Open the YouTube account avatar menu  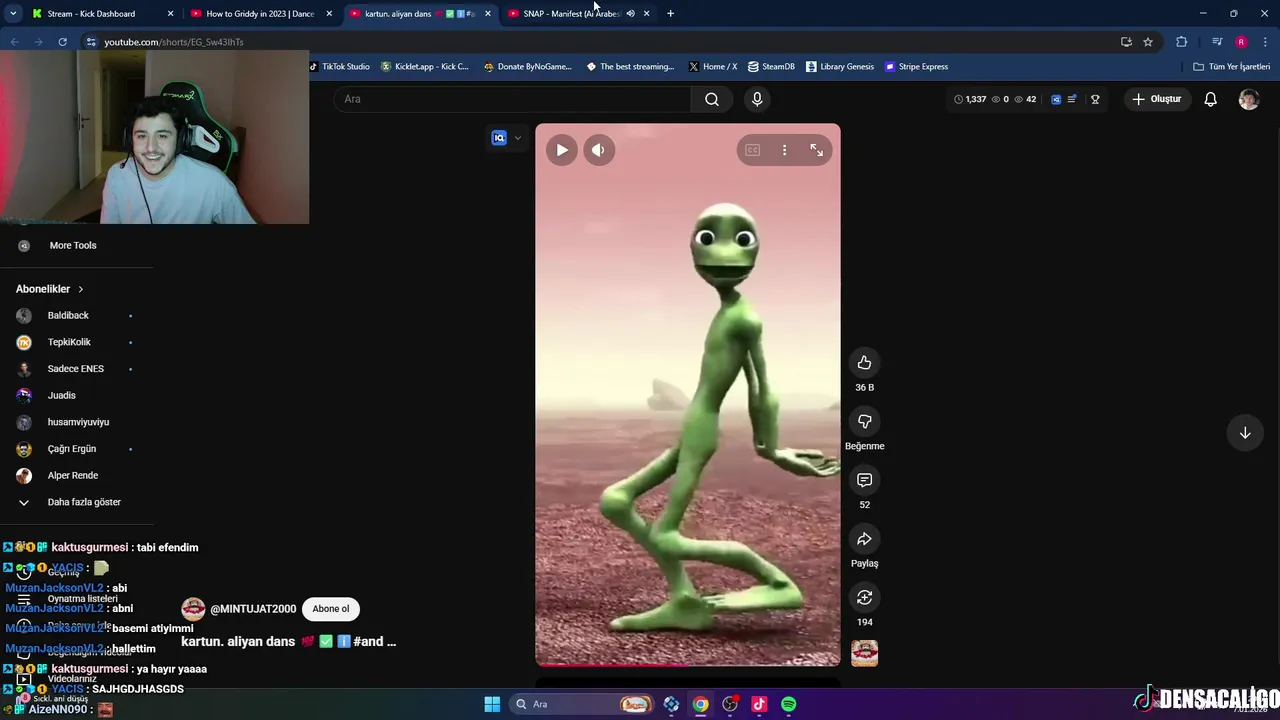pyautogui.click(x=1249, y=99)
